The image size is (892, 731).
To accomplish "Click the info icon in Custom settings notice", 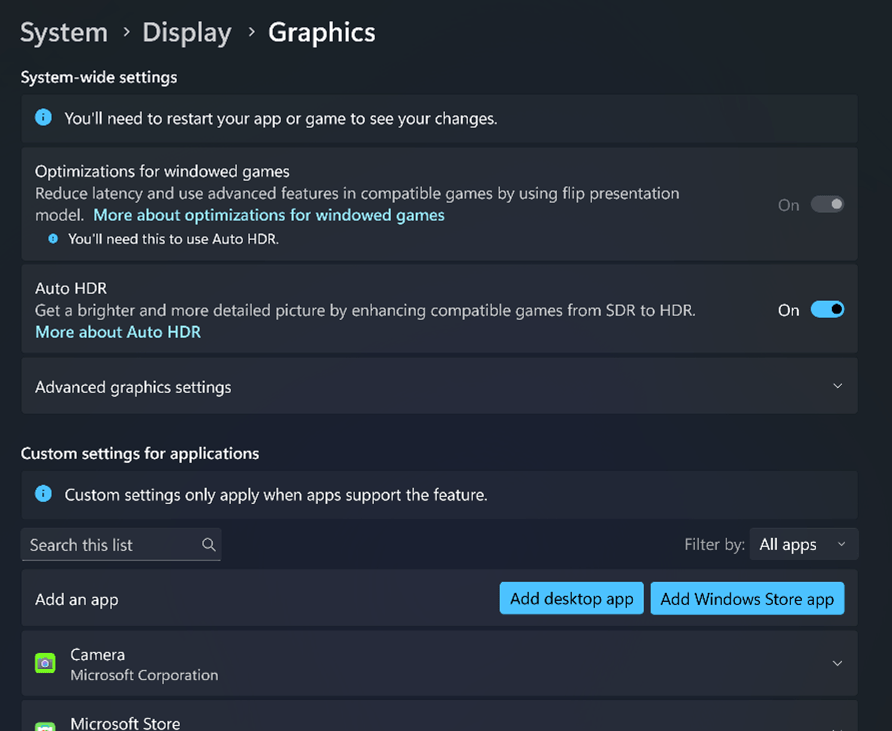I will pyautogui.click(x=42, y=494).
